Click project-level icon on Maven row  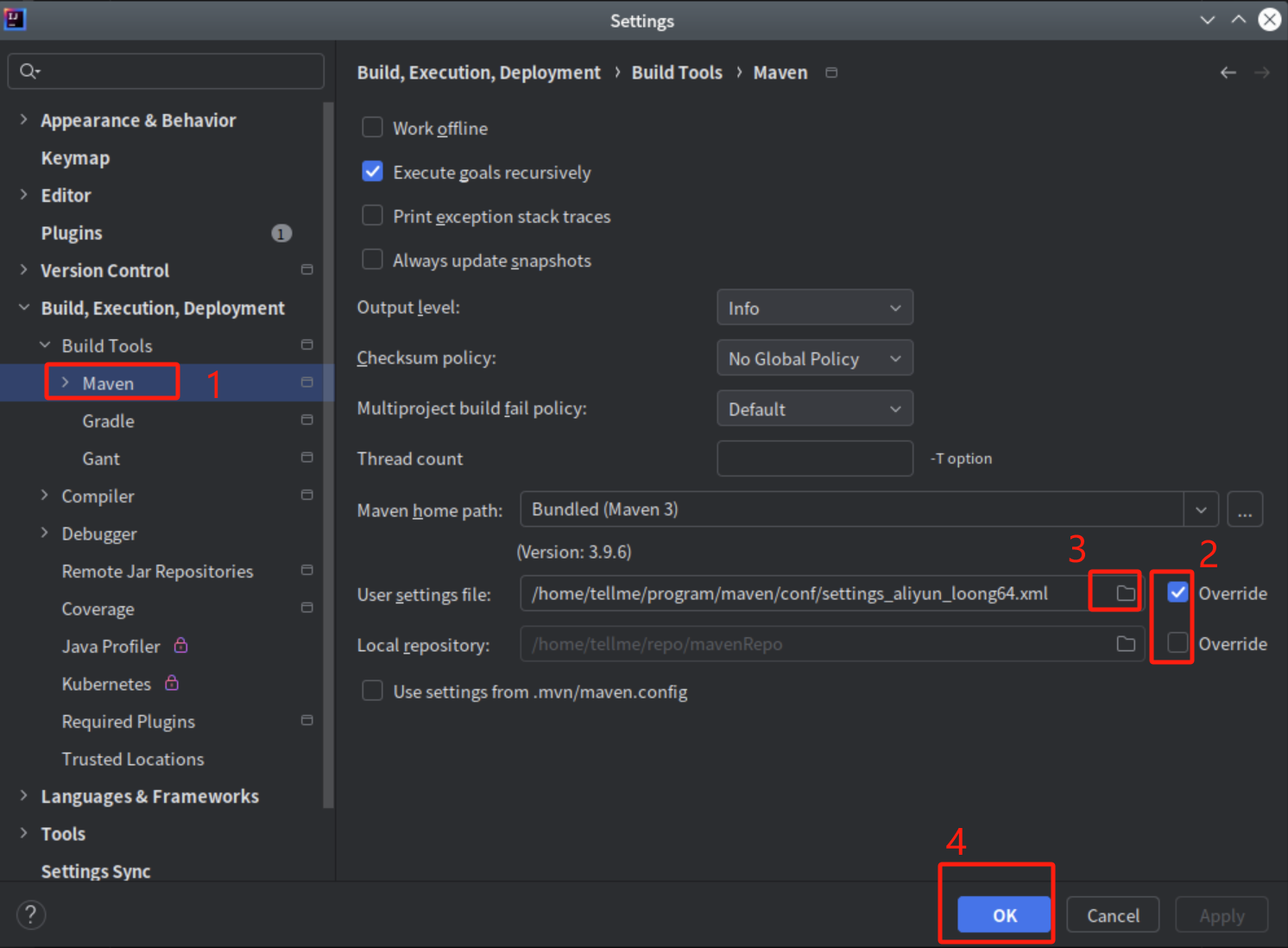coord(306,382)
